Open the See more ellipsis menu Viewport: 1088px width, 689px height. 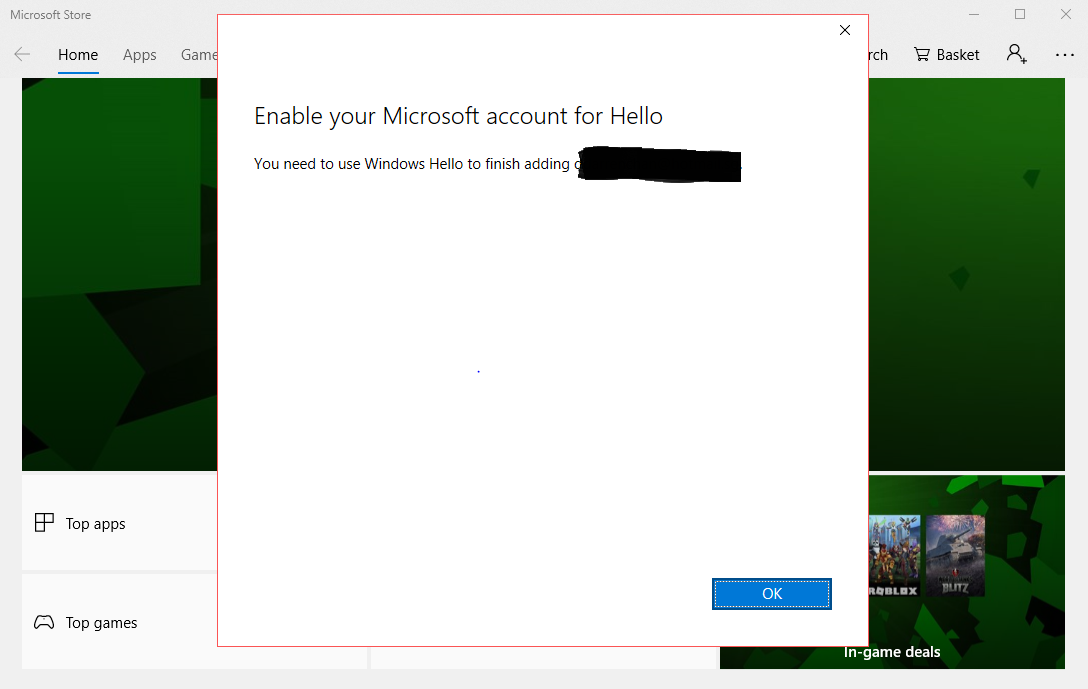tap(1064, 54)
